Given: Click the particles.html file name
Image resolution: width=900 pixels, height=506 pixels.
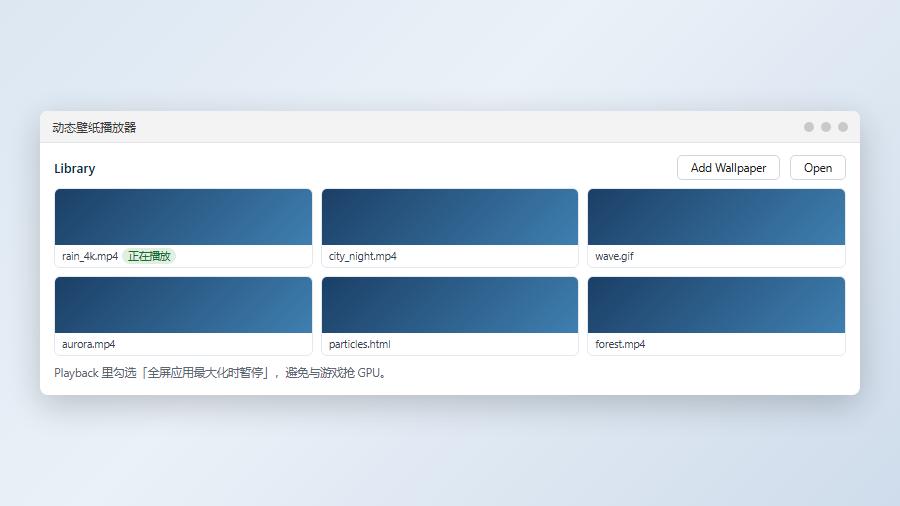Looking at the screenshot, I should (359, 344).
